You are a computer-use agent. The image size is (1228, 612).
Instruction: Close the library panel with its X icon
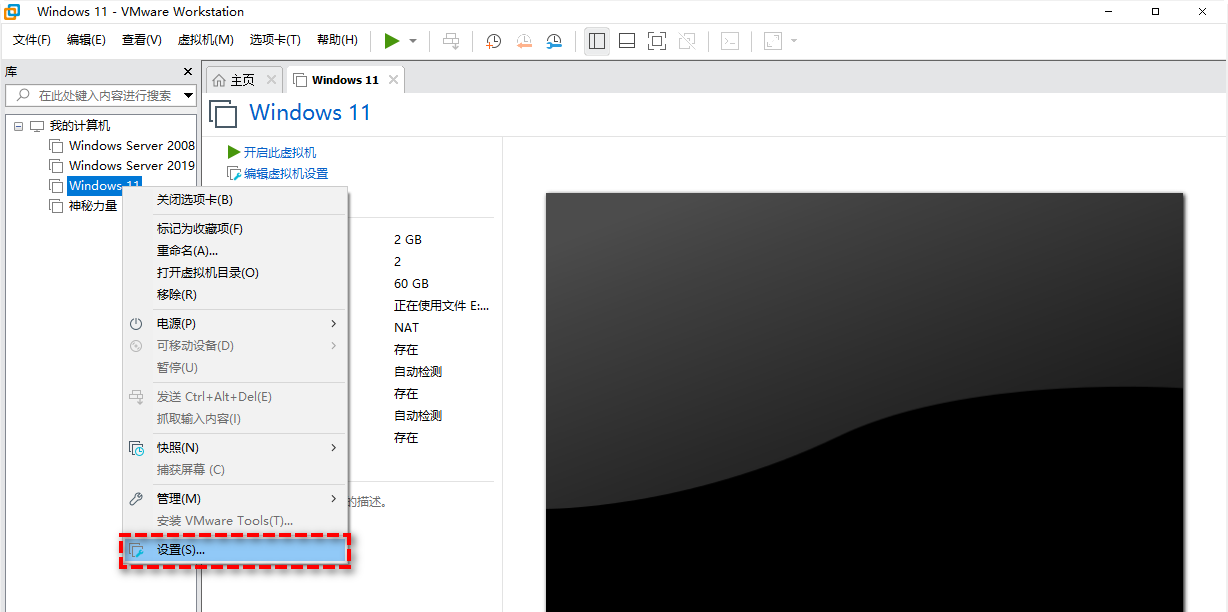click(x=187, y=71)
